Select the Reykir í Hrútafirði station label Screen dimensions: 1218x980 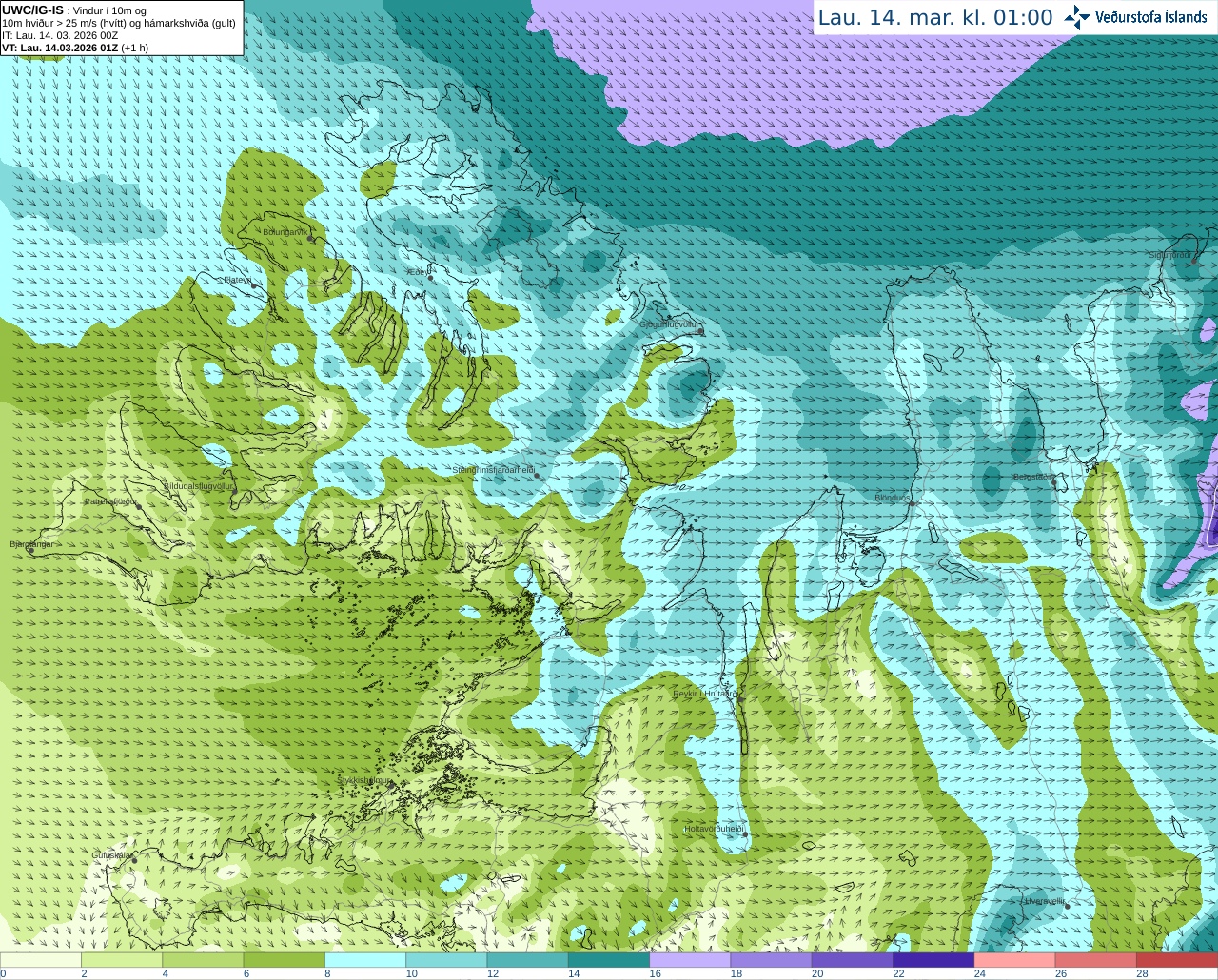704,694
